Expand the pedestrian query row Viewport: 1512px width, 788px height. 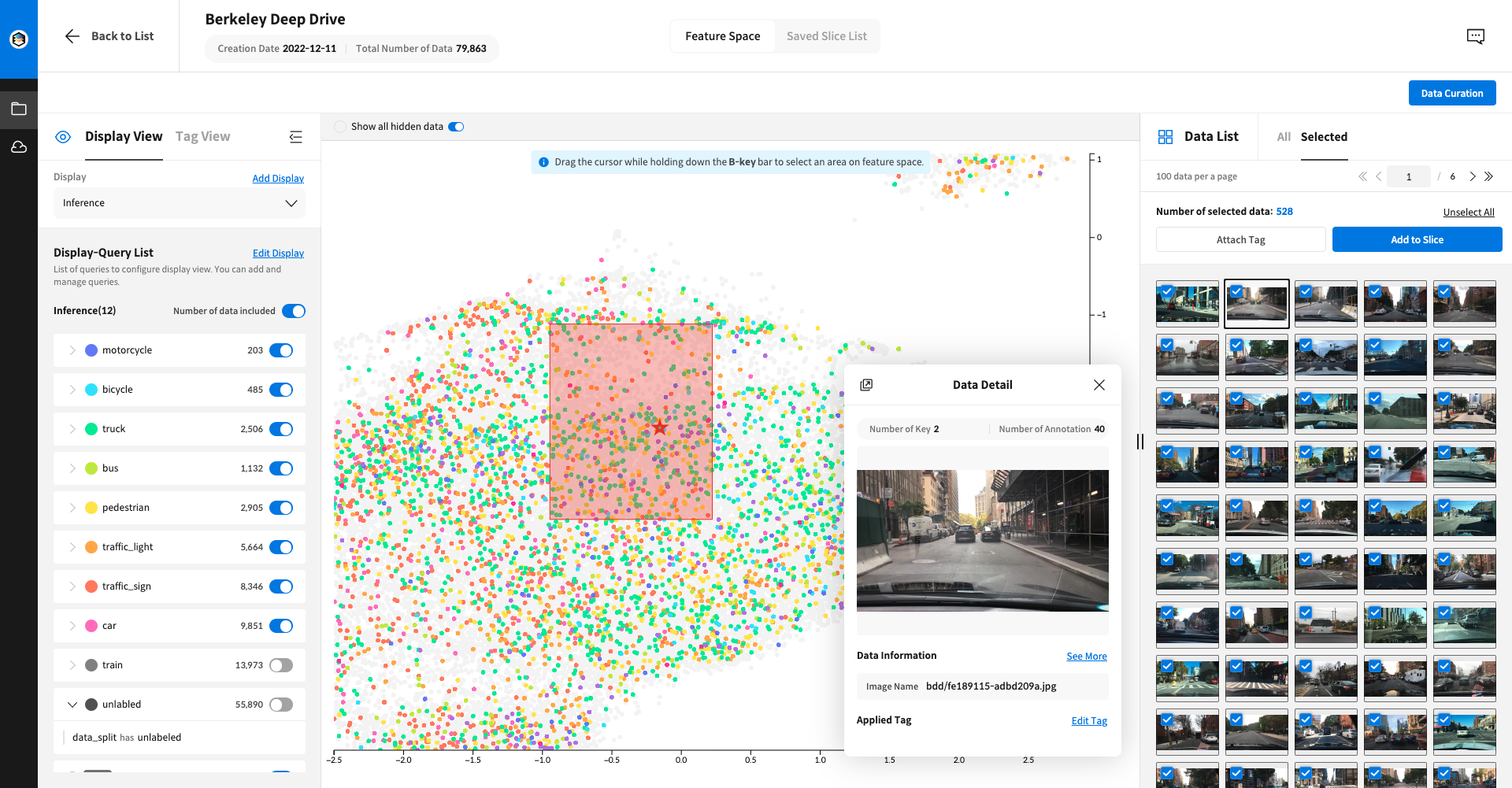pyautogui.click(x=72, y=508)
